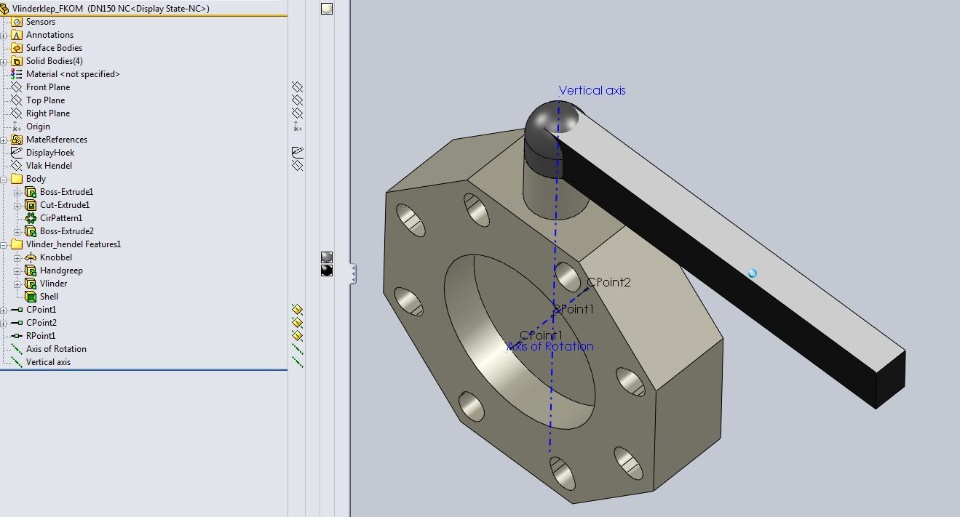This screenshot has width=960, height=517.
Task: Toggle Vlak Hendel visibility in display pane
Action: pyautogui.click(x=298, y=165)
